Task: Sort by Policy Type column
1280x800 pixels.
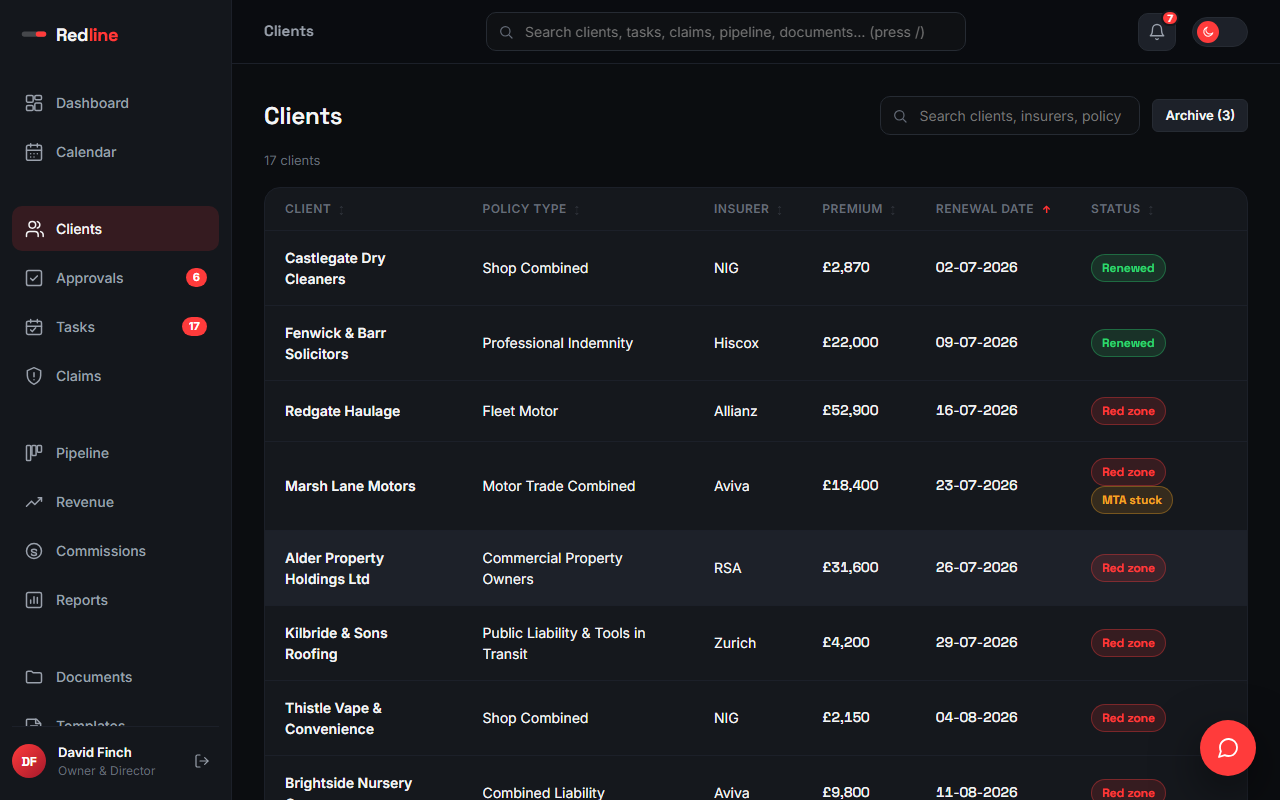Action: click(531, 209)
